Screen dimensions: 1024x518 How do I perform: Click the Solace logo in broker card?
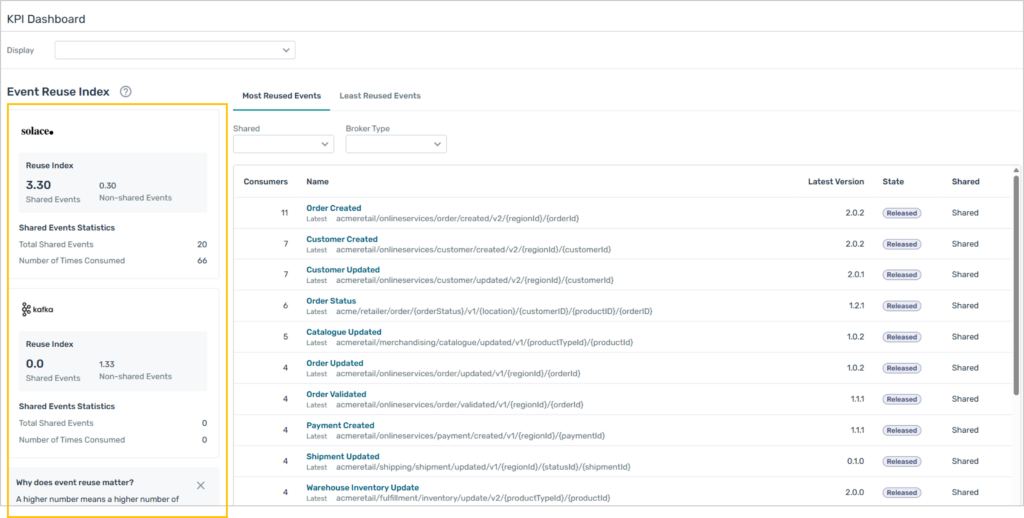(37, 131)
